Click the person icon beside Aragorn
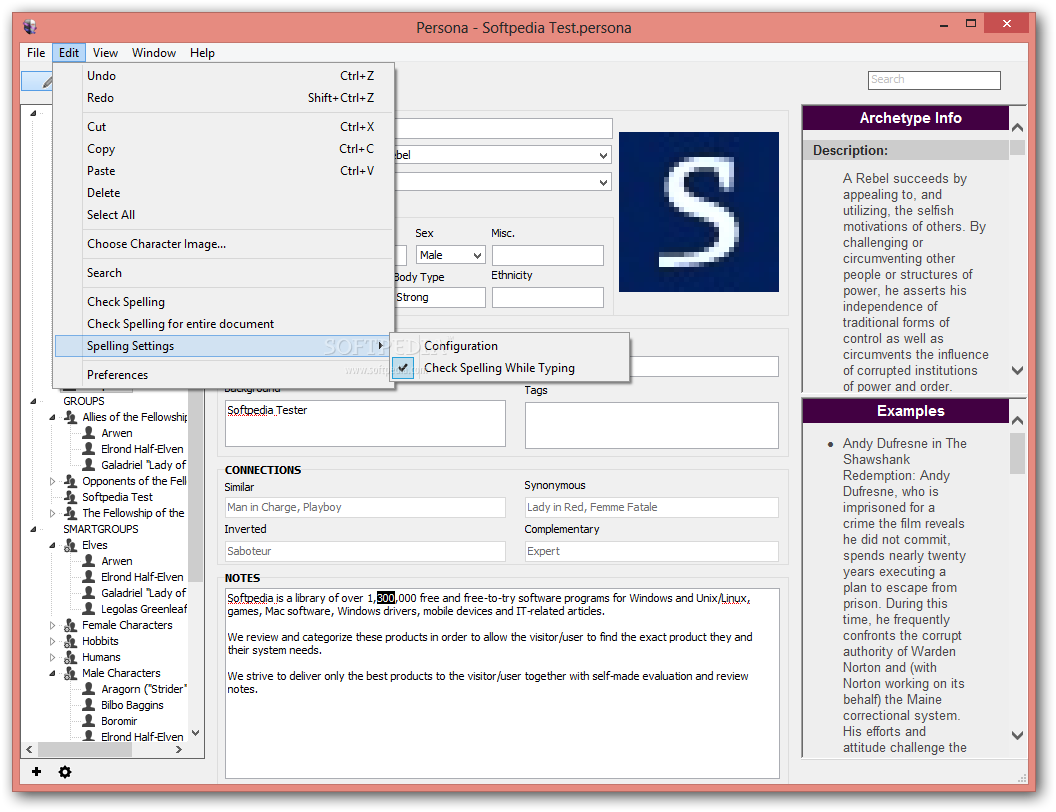Image resolution: width=1056 pixels, height=812 pixels. [88, 689]
